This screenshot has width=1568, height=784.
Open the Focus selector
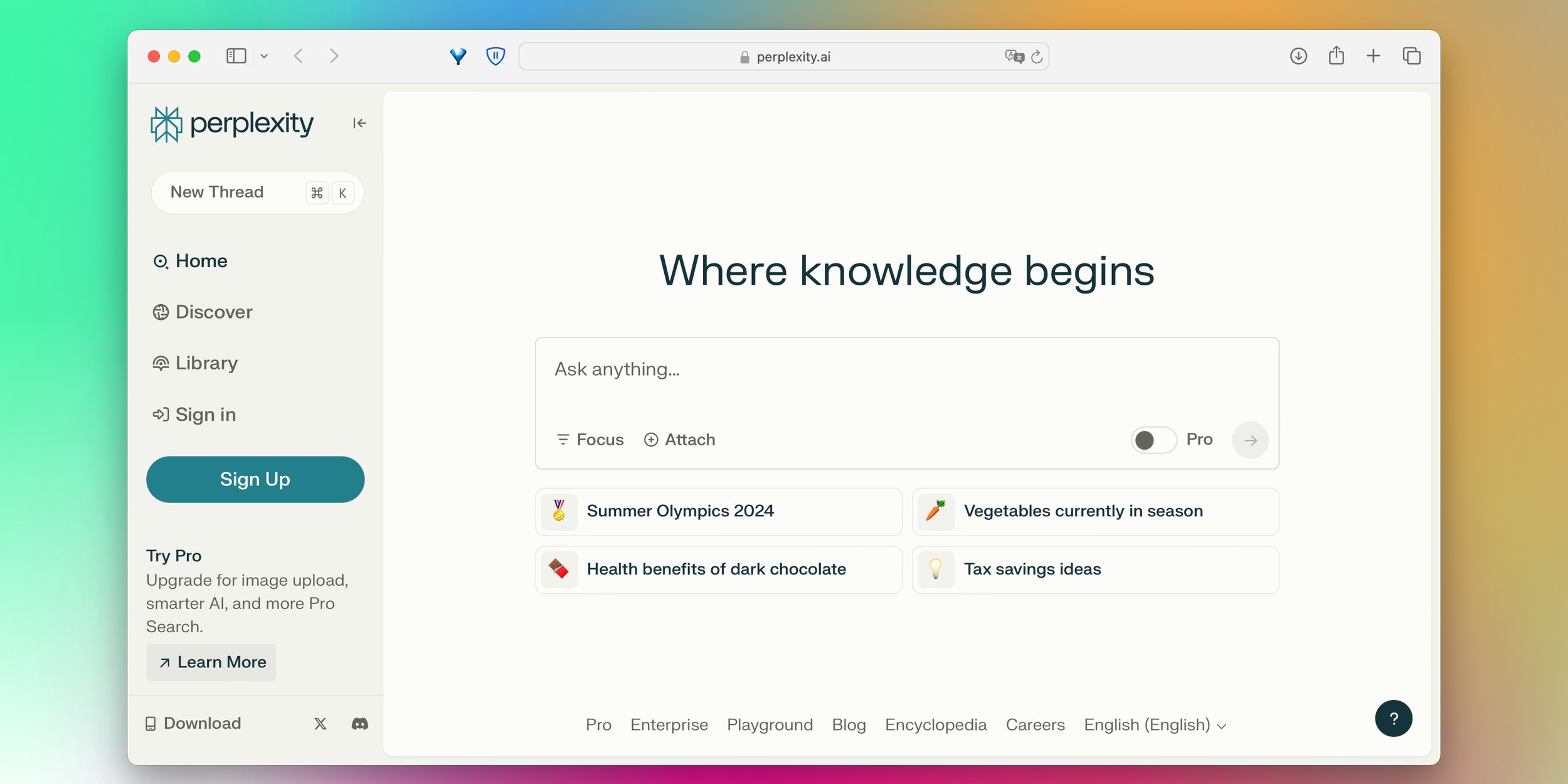tap(590, 440)
